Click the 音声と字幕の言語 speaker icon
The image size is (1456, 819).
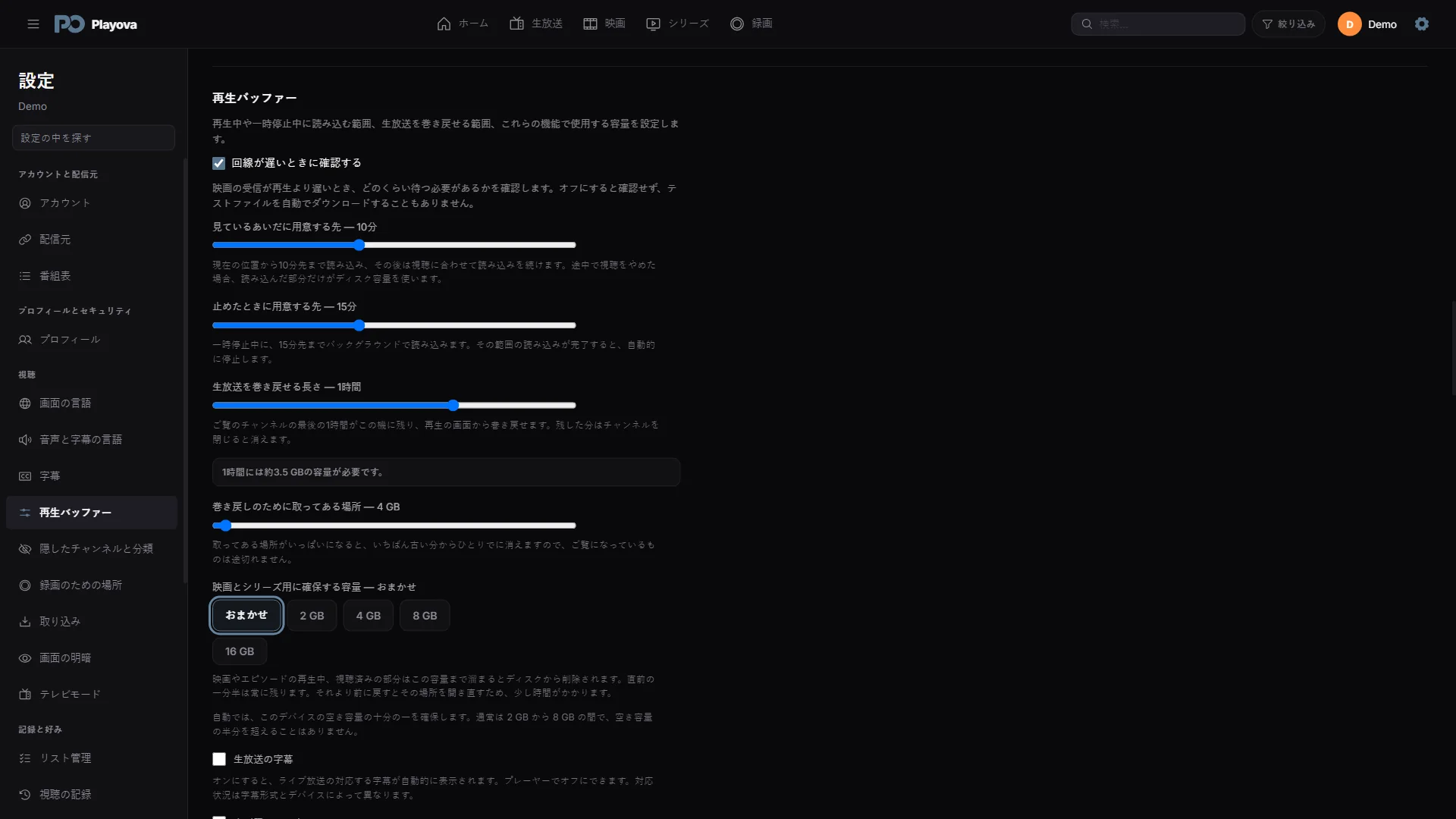[x=25, y=440]
